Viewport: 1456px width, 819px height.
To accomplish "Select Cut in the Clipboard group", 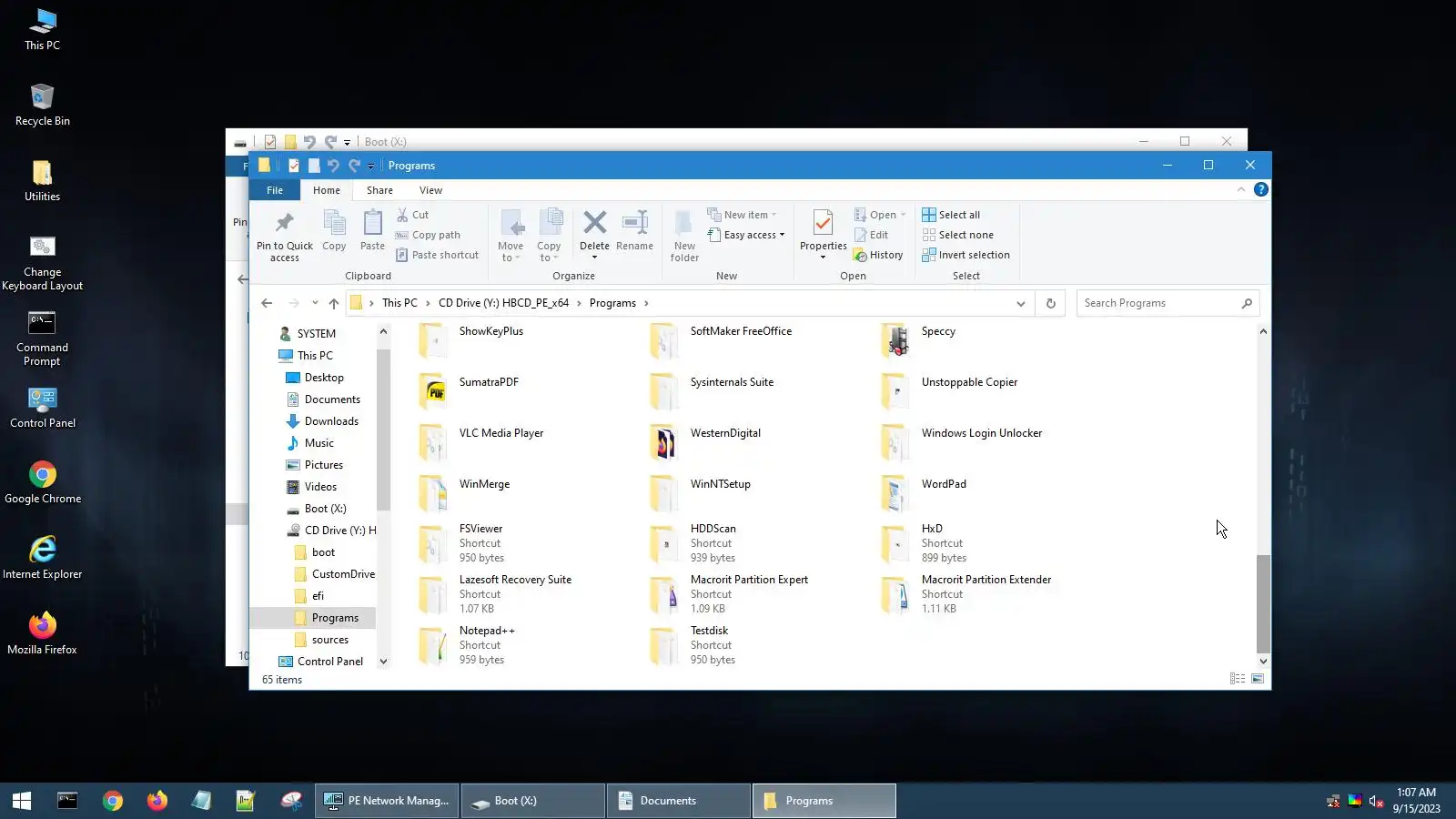I will click(x=412, y=215).
